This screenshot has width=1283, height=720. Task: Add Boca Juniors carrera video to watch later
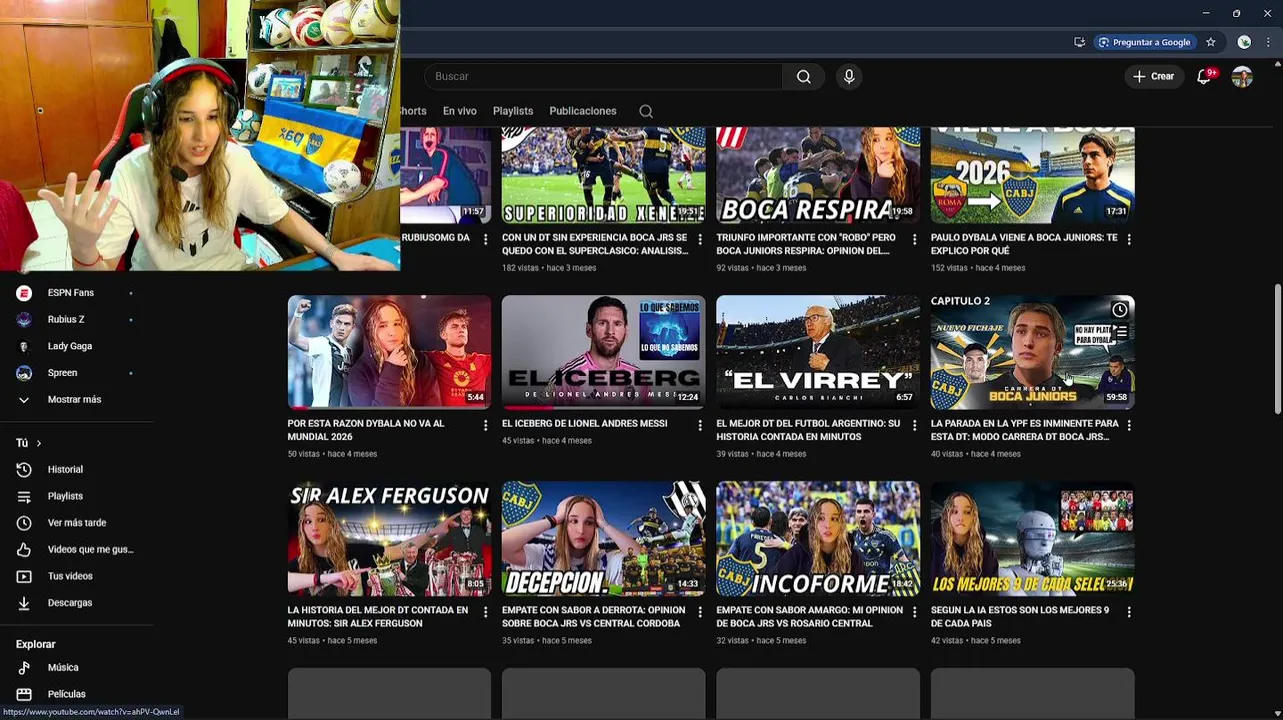point(1120,310)
